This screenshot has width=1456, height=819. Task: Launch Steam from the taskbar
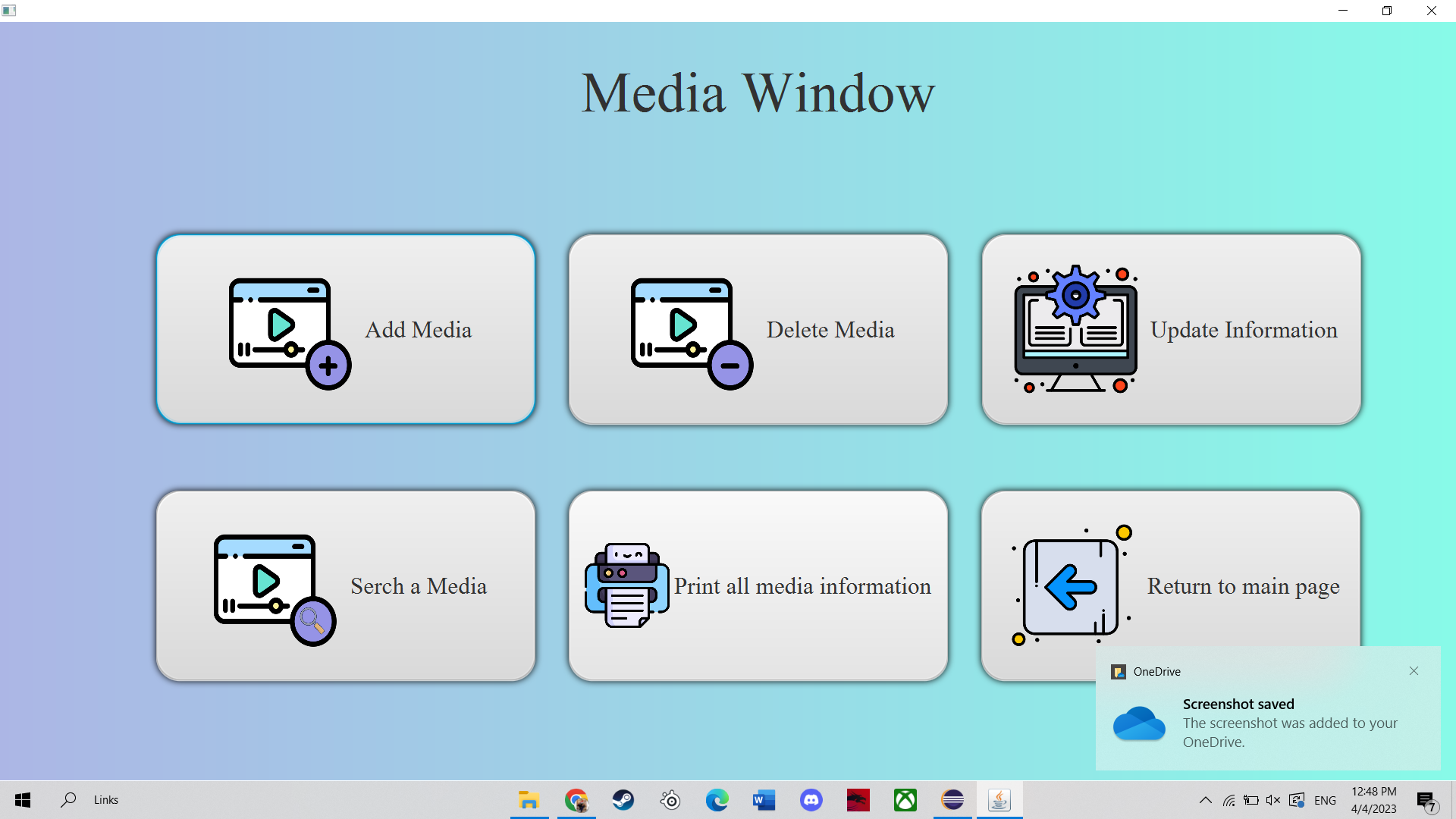pos(623,800)
